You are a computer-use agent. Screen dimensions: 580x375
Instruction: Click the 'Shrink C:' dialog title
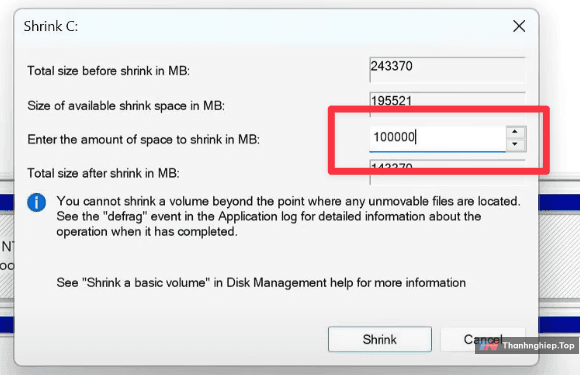click(51, 26)
